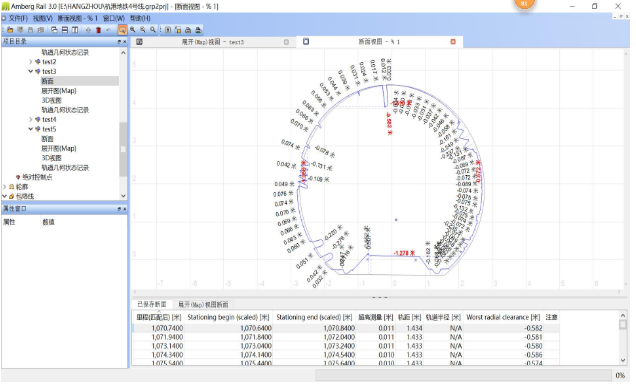Click the print icon at toolbar end
This screenshot has width=636, height=385.
pyautogui.click(x=198, y=30)
